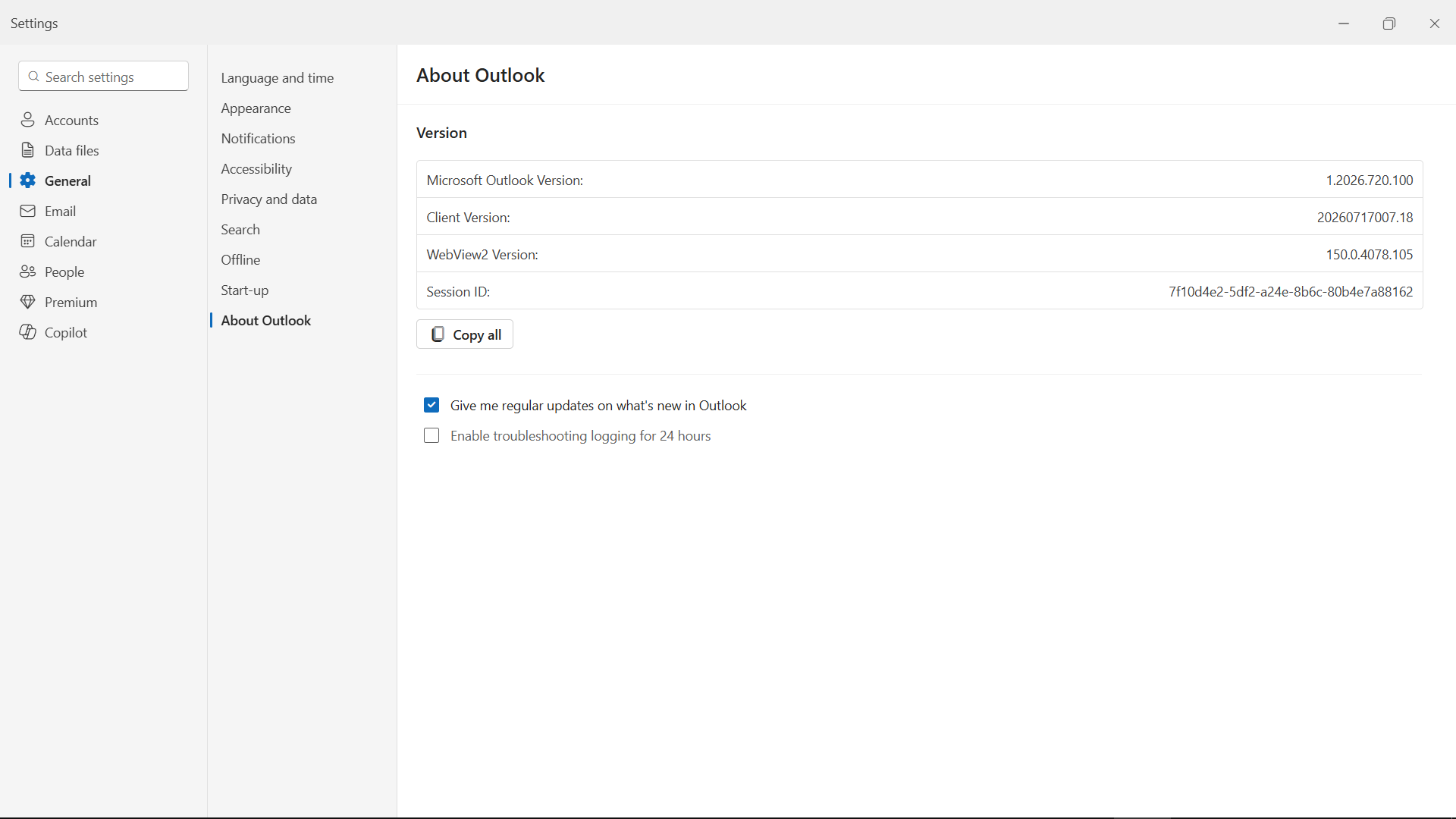This screenshot has height=819, width=1456.
Task: Select the Offline settings page
Action: pos(240,259)
